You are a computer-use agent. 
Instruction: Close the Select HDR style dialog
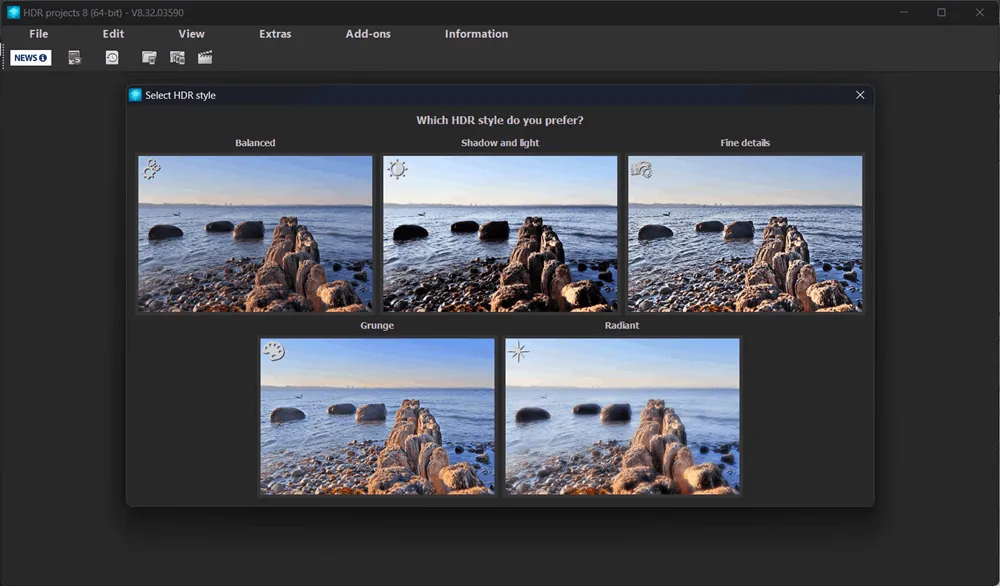[859, 94]
